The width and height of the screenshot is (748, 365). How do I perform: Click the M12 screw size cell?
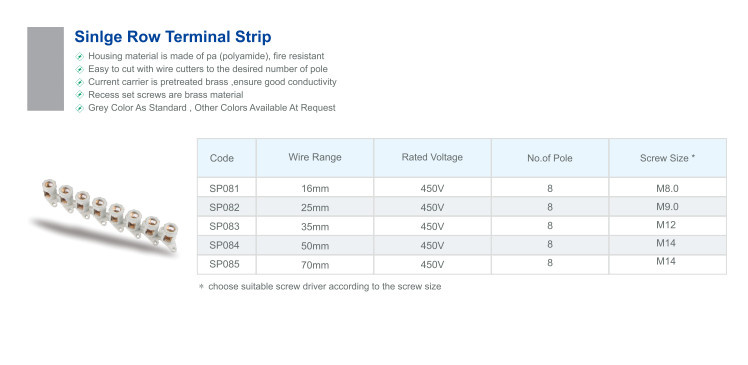667,226
